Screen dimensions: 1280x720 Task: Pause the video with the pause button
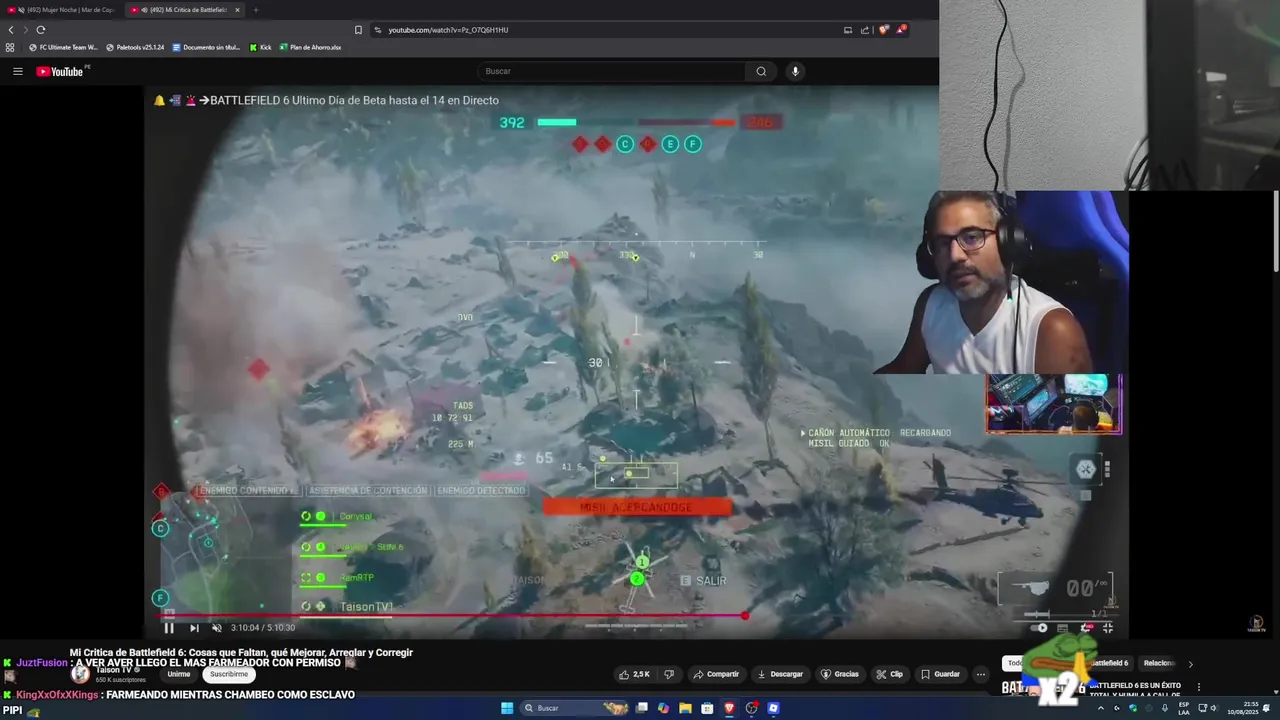point(169,628)
